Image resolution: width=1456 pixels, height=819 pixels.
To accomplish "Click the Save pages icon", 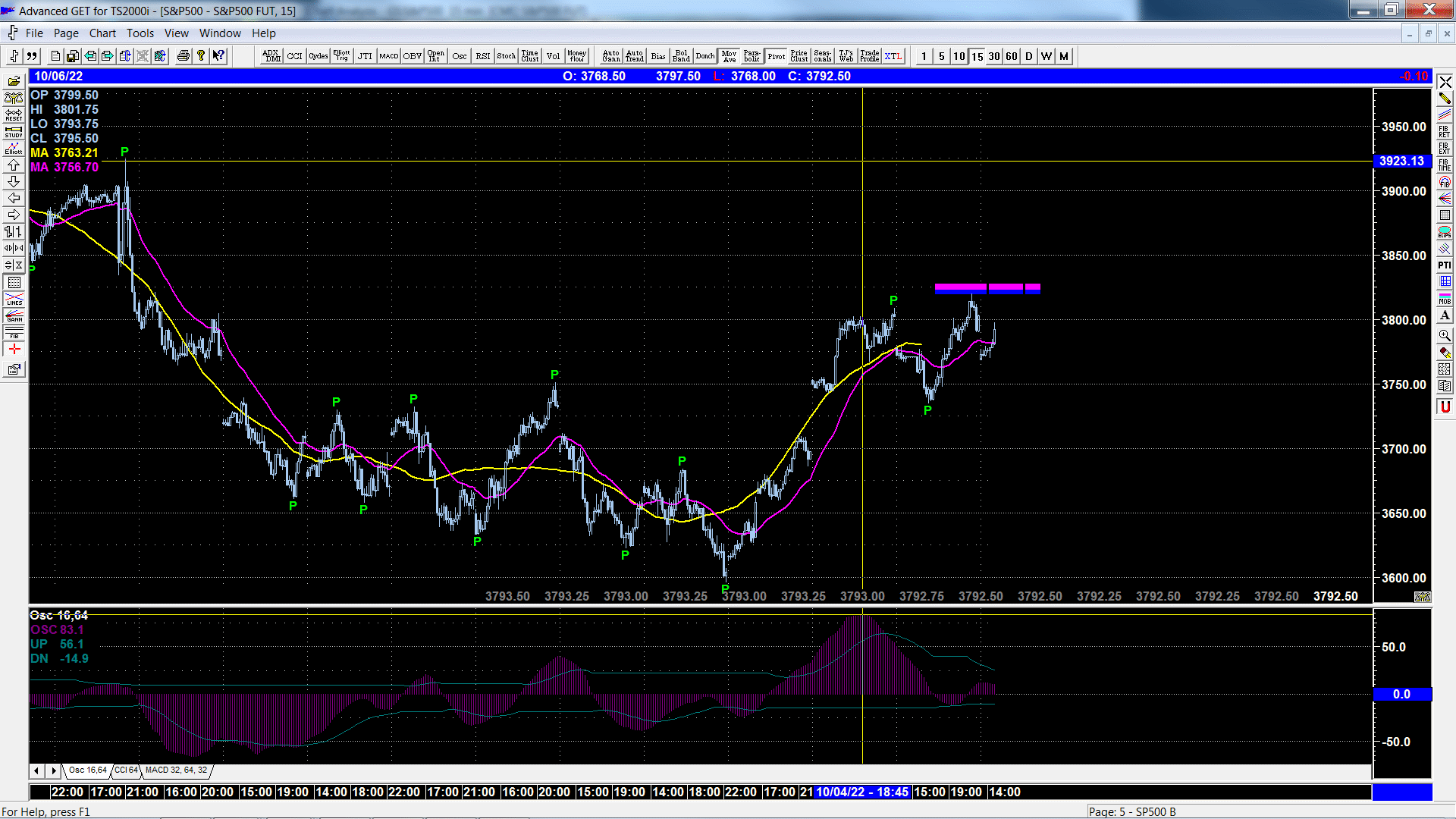I will [x=73, y=56].
